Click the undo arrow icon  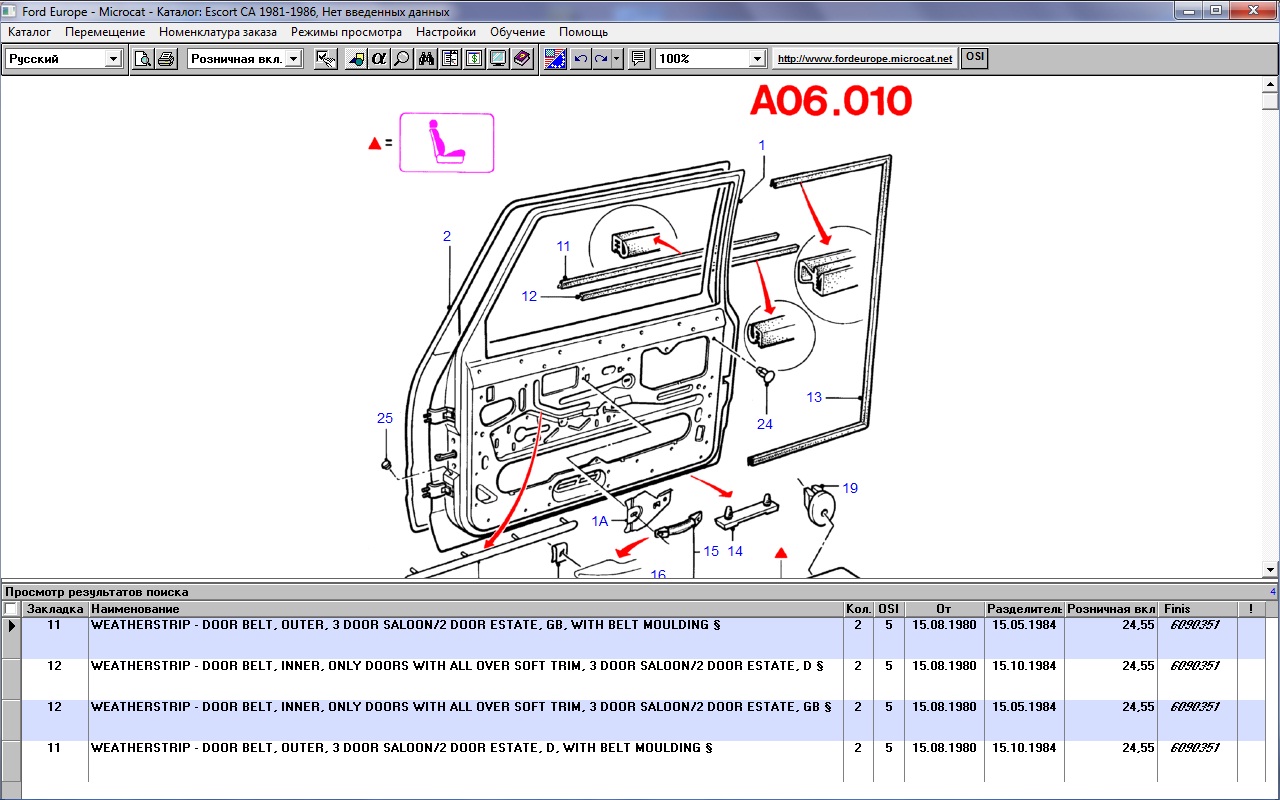(580, 59)
